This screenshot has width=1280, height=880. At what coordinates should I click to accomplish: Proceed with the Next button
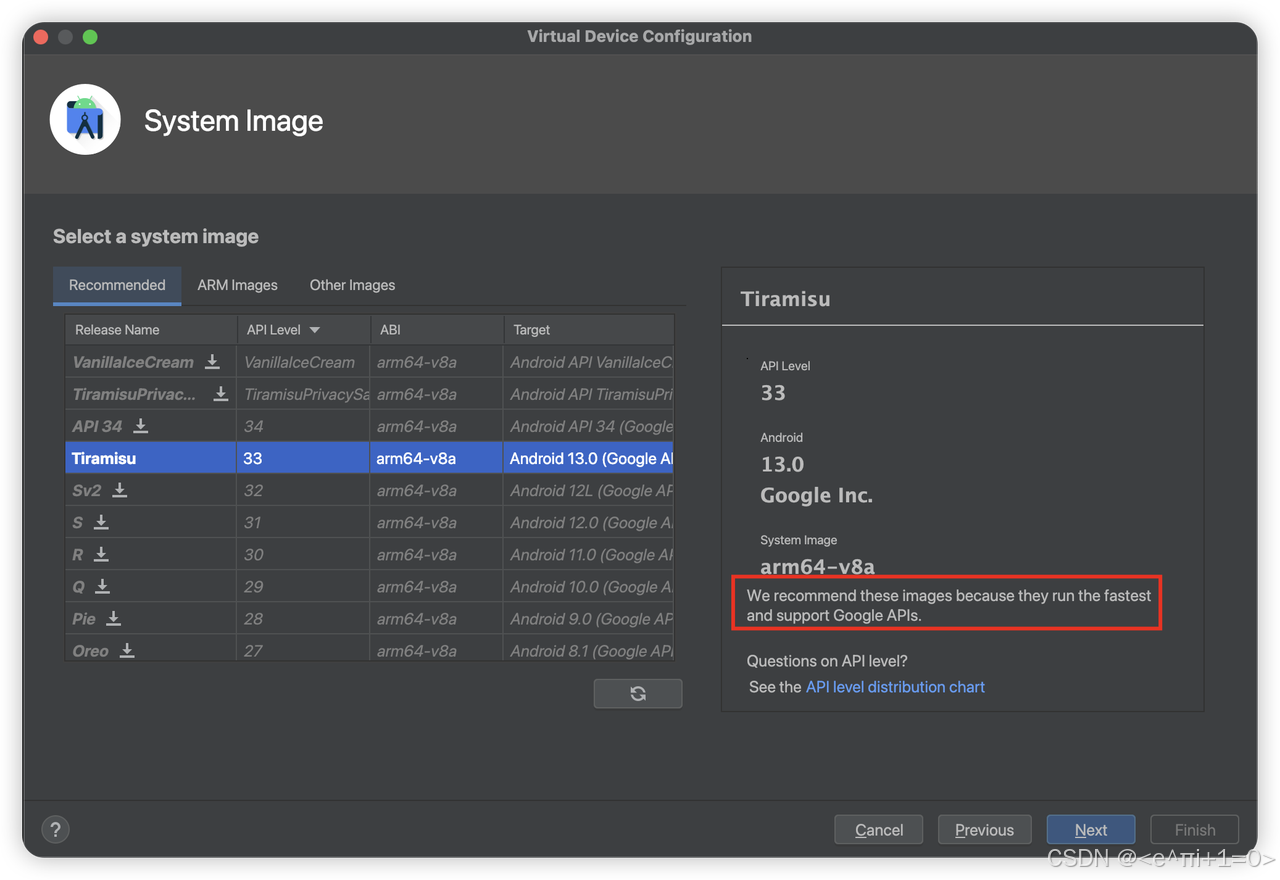coord(1091,830)
